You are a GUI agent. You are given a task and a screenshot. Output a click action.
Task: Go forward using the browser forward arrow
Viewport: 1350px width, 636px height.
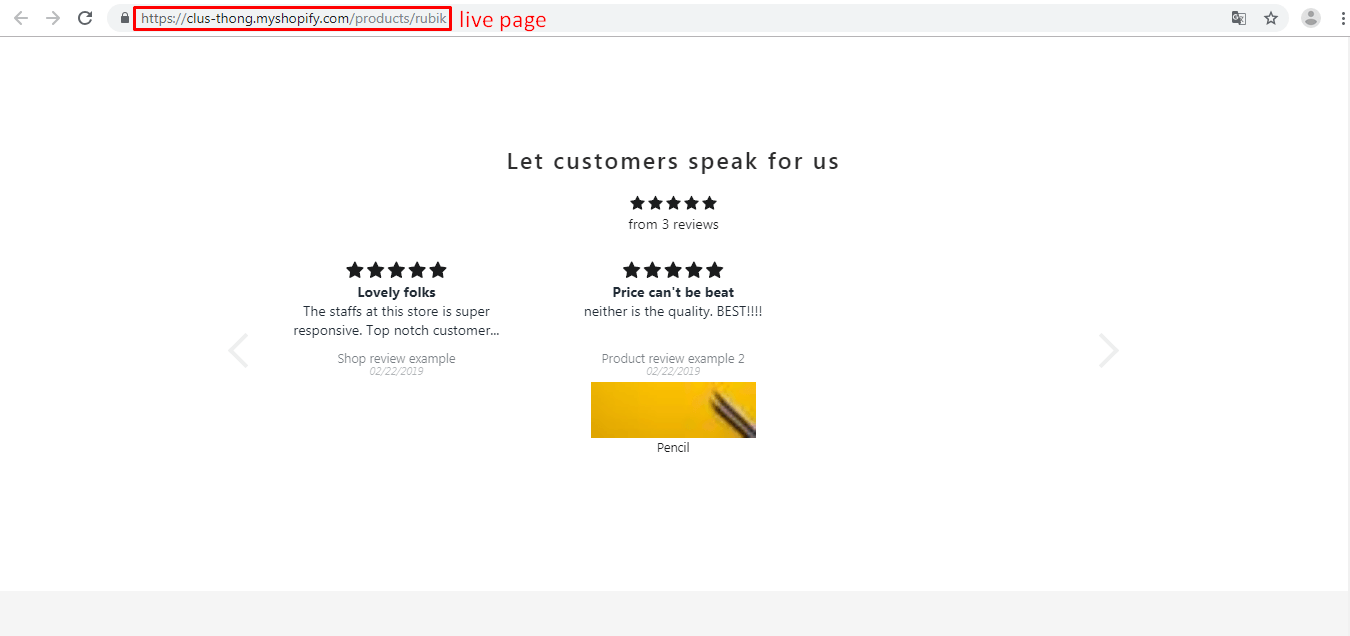click(x=53, y=18)
